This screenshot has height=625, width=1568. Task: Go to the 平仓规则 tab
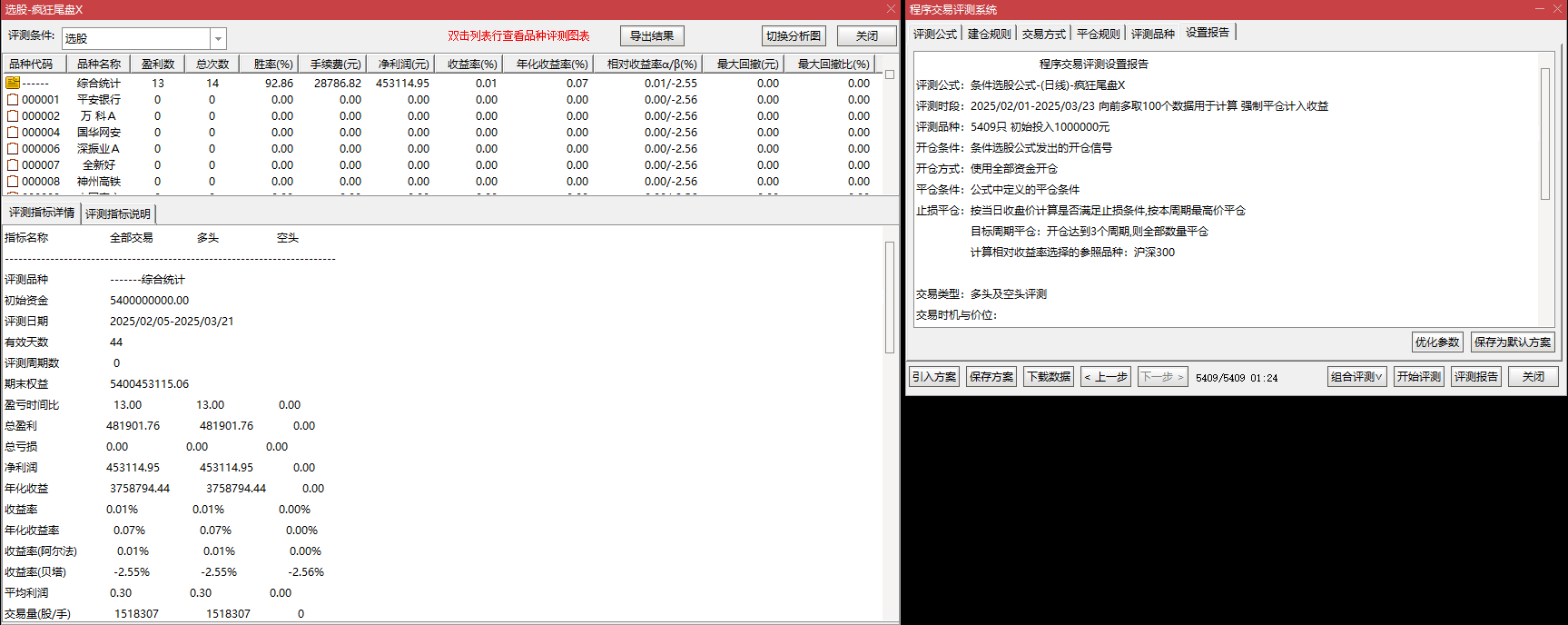[x=1098, y=34]
